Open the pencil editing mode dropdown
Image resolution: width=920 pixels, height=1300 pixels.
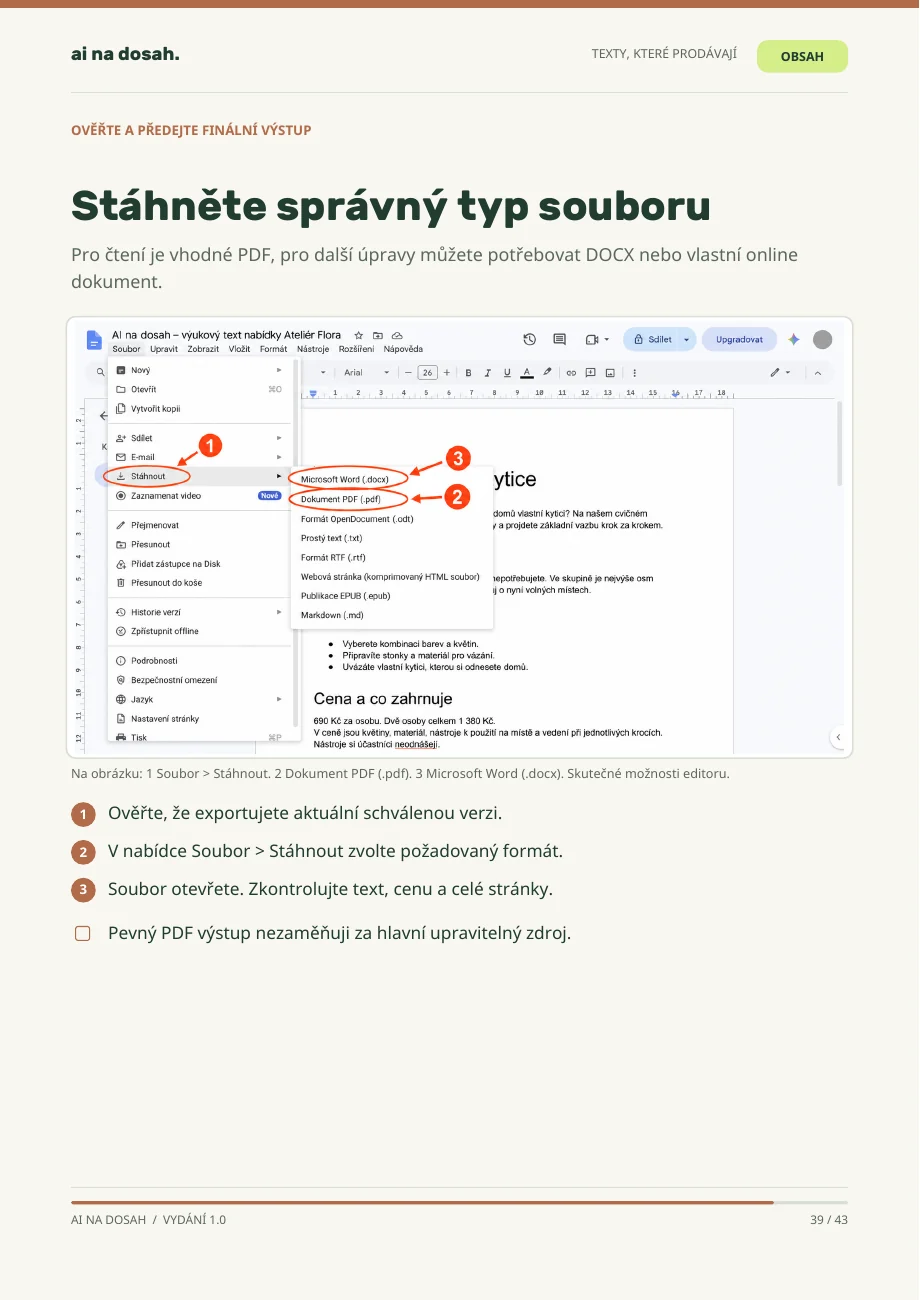point(781,372)
